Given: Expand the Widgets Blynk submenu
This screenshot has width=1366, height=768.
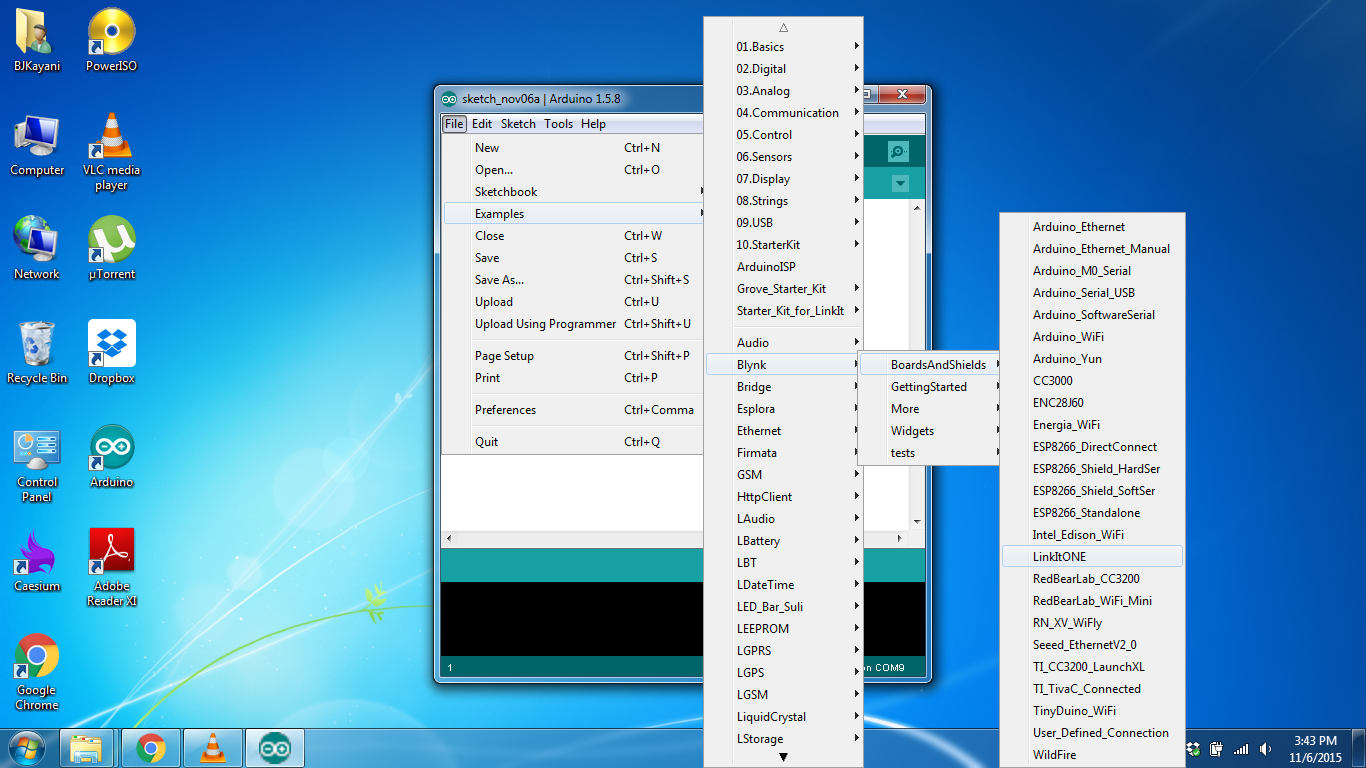Looking at the screenshot, I should [x=930, y=431].
